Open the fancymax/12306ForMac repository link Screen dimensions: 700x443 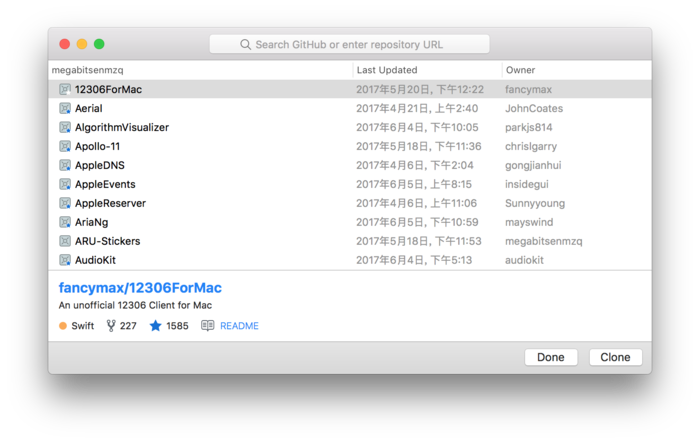(x=140, y=288)
